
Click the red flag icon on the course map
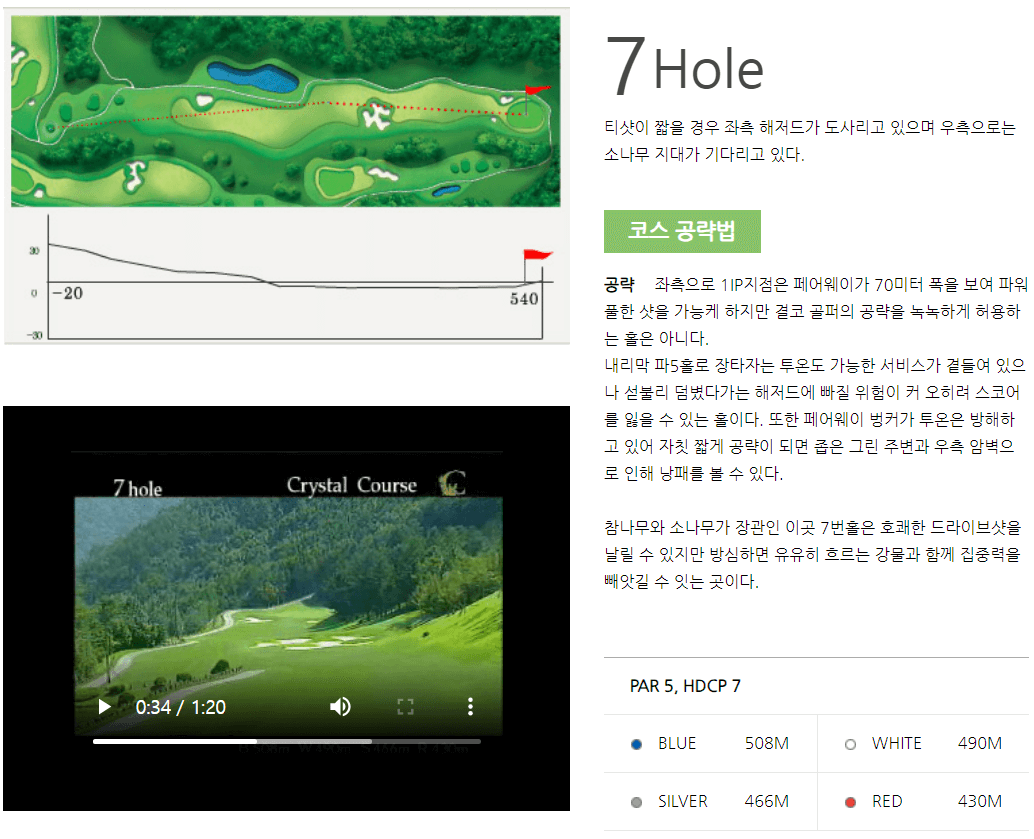click(535, 89)
